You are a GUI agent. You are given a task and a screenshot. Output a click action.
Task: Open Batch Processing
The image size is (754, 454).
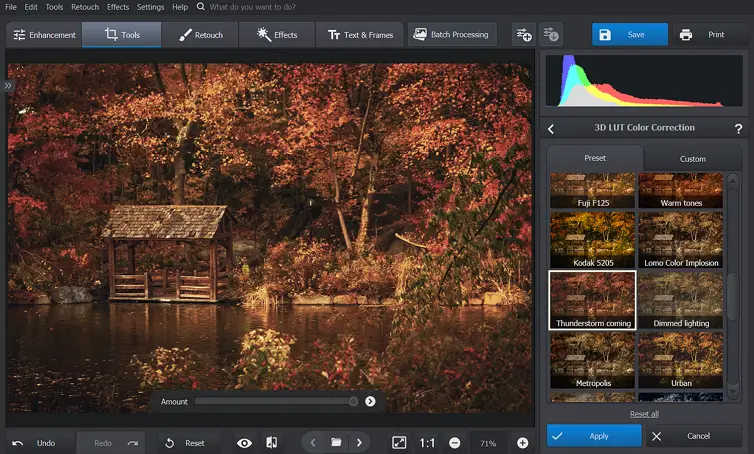click(452, 34)
